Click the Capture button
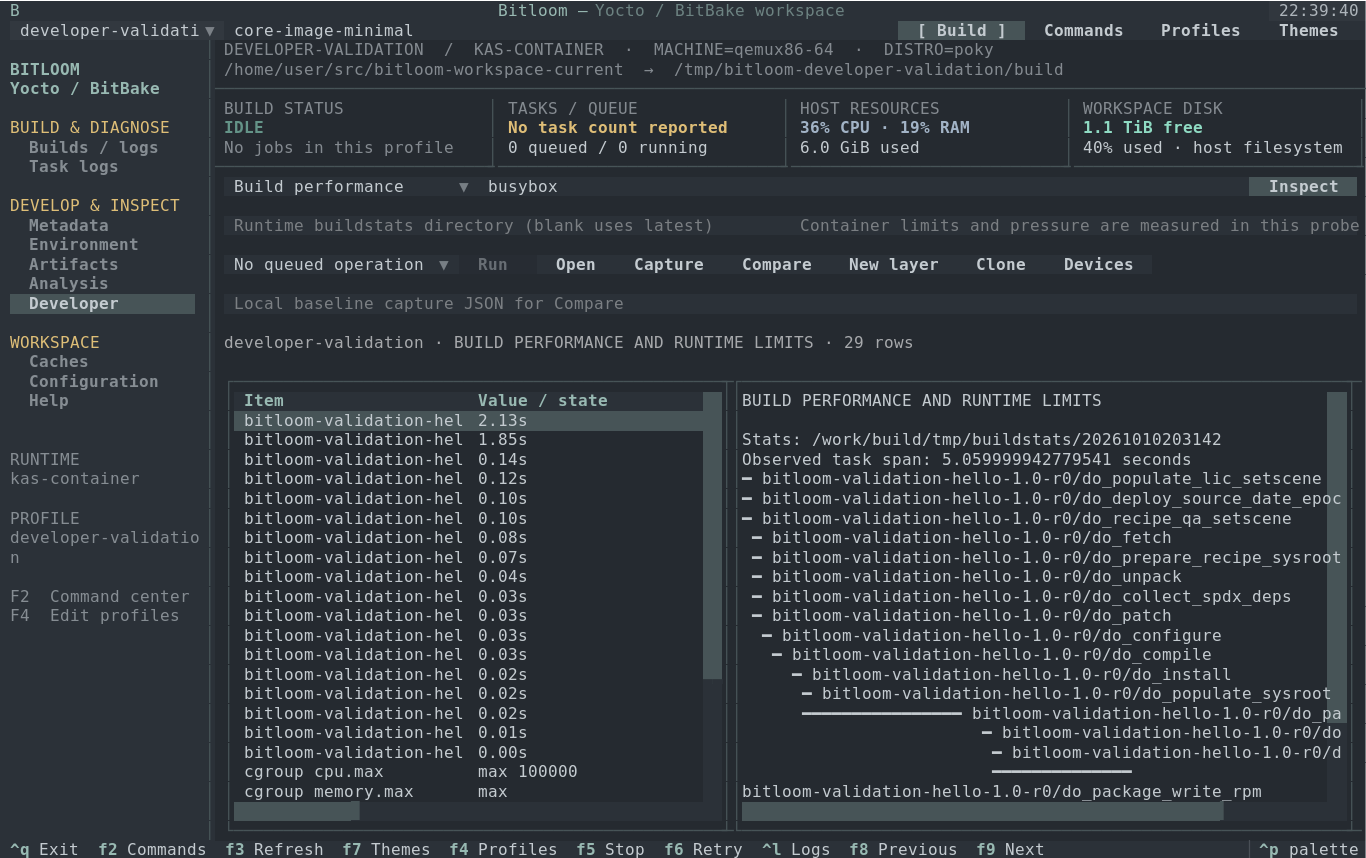1366x858 pixels. pyautogui.click(x=668, y=265)
